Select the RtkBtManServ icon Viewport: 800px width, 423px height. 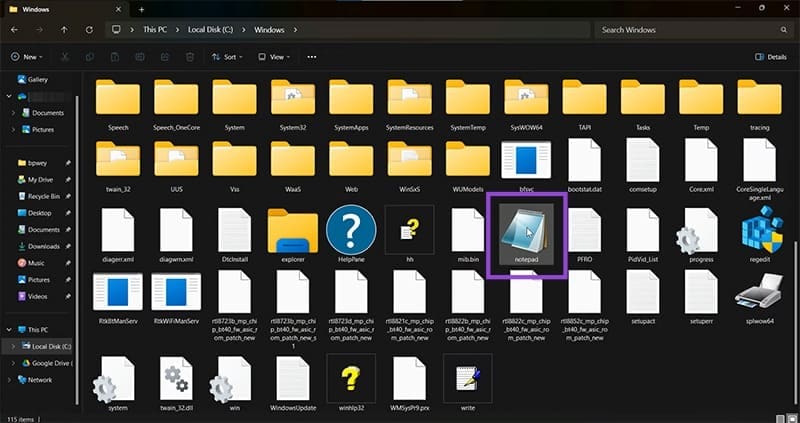pyautogui.click(x=118, y=292)
